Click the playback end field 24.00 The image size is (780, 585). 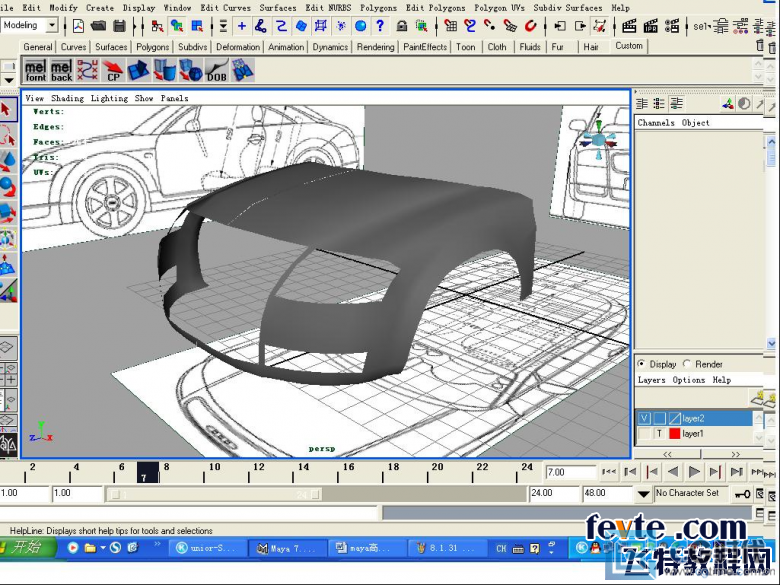pyautogui.click(x=553, y=493)
